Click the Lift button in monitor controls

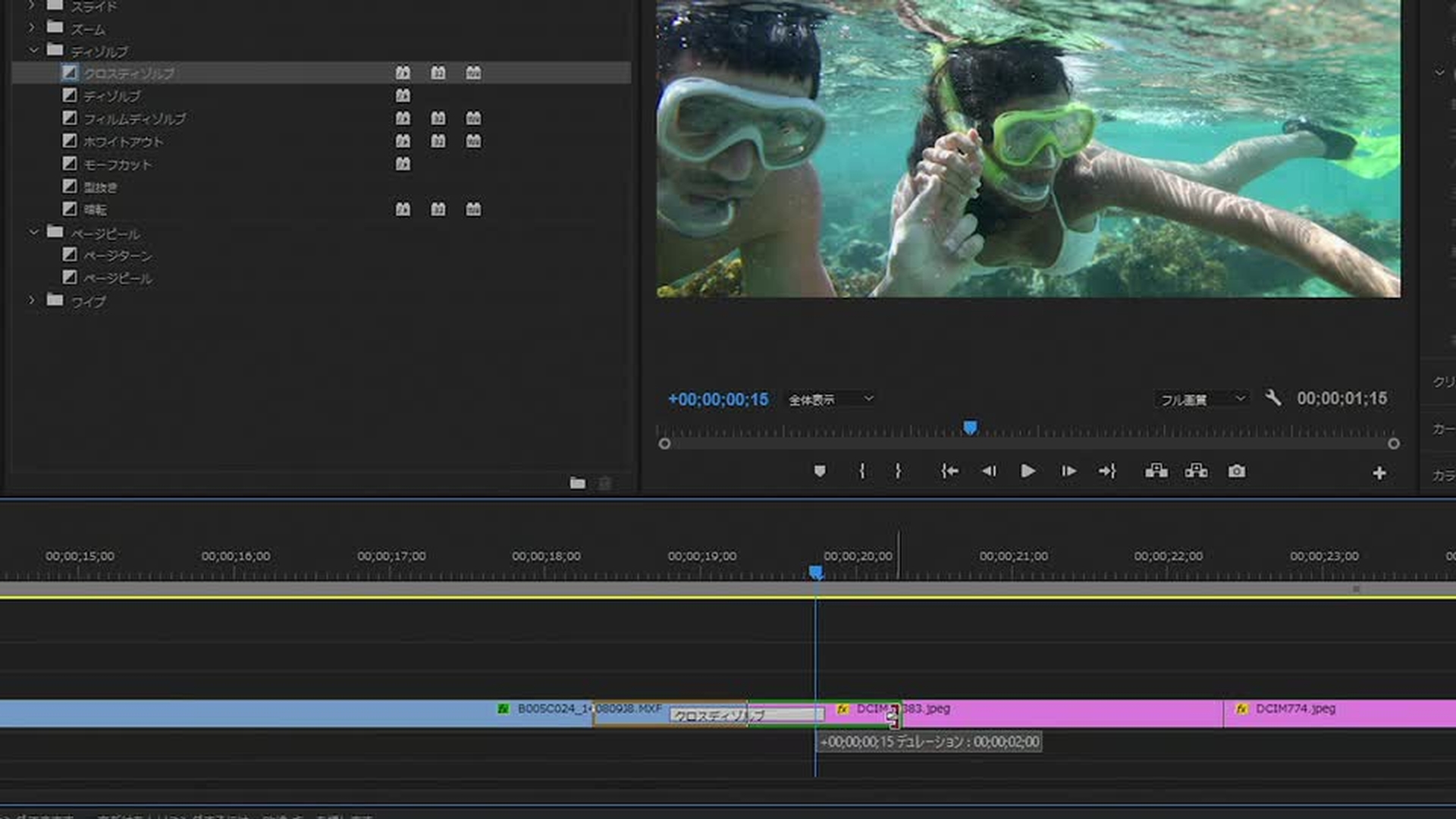pyautogui.click(x=1156, y=472)
